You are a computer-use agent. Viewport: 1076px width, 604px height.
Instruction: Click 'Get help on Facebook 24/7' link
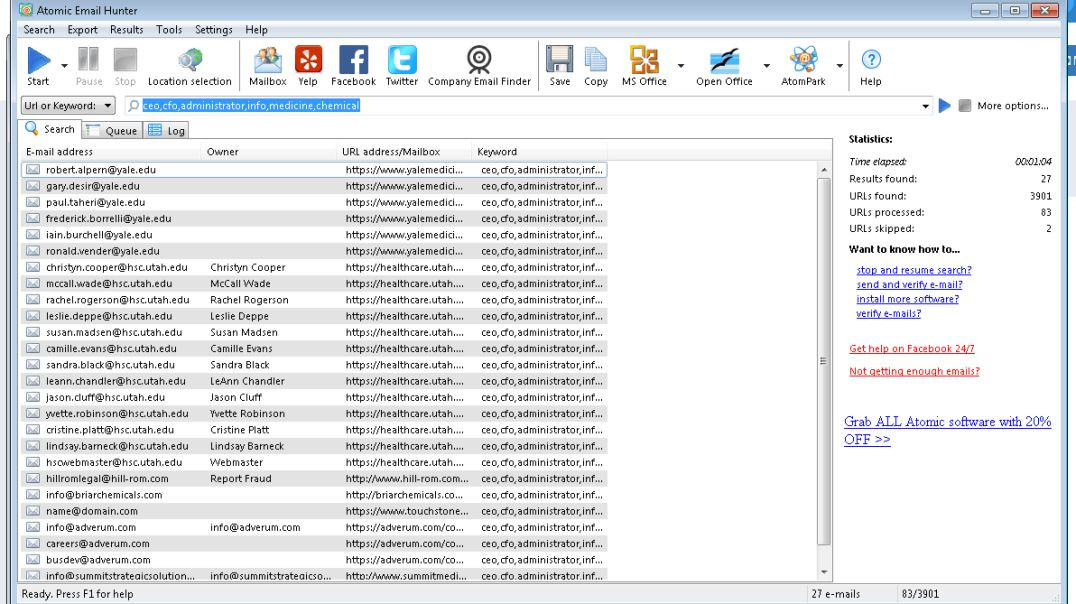coord(911,349)
